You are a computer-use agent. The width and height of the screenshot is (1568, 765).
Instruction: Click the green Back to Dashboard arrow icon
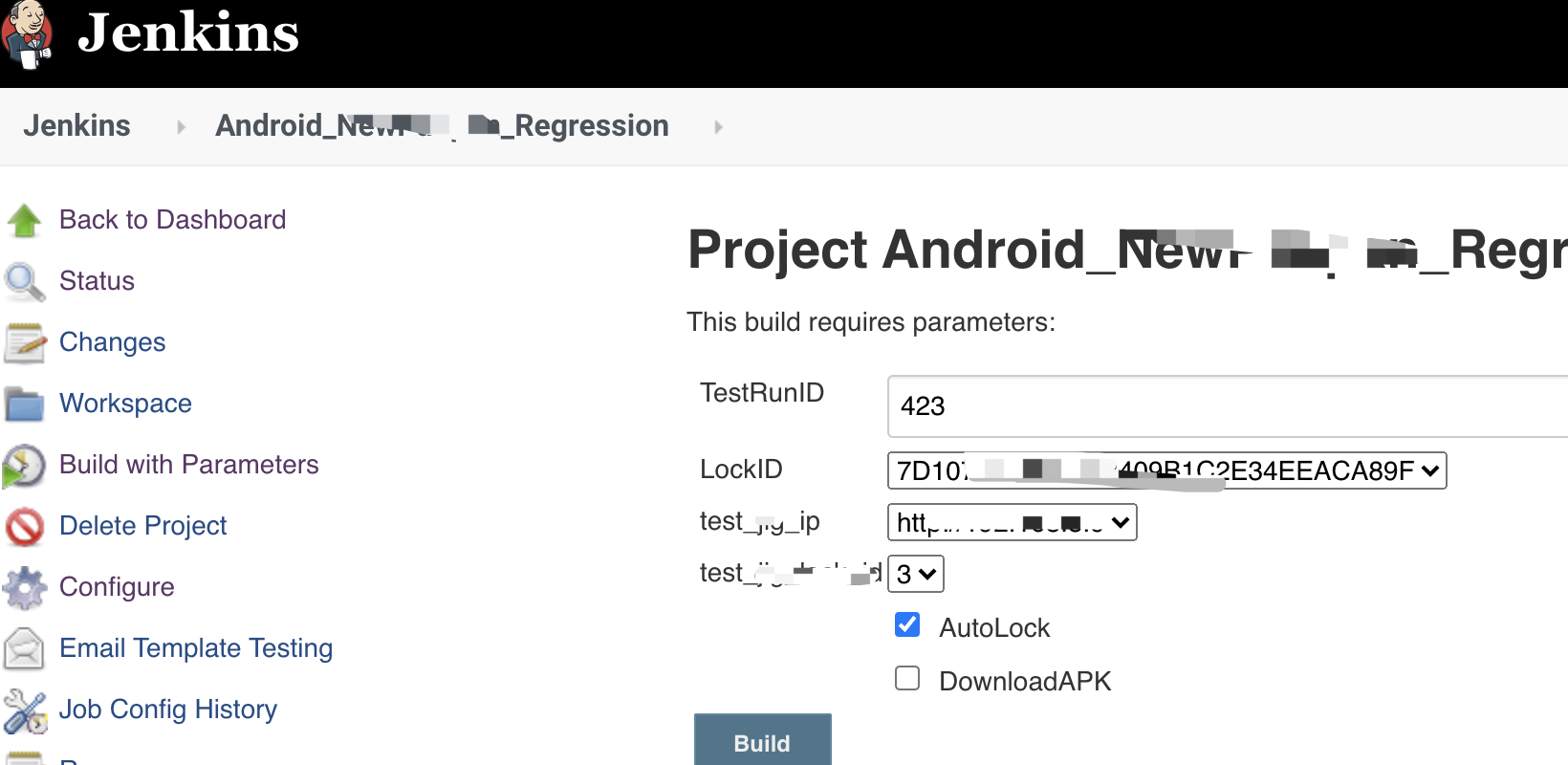click(24, 221)
